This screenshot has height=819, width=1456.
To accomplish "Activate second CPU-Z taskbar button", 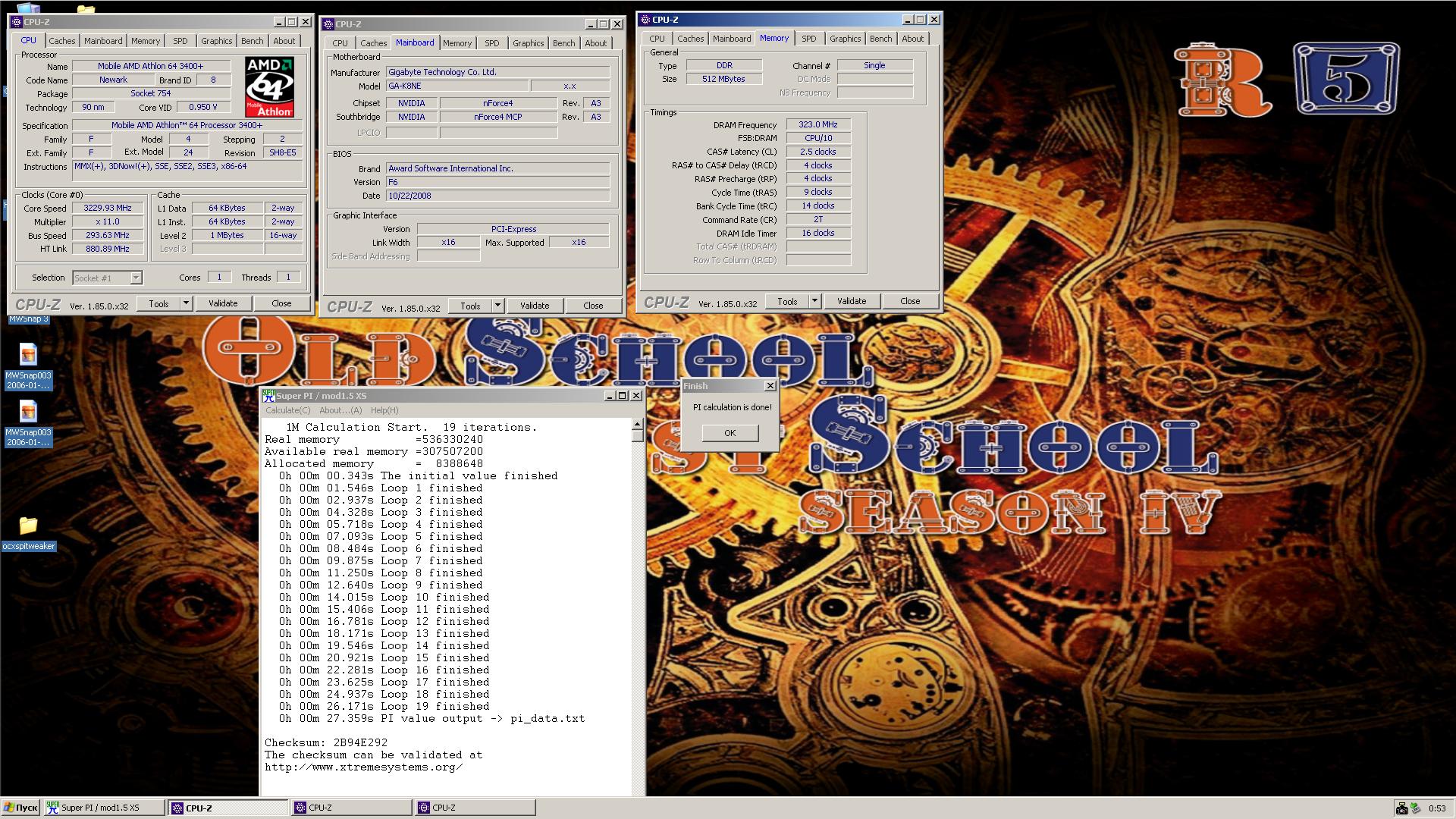I will tap(352, 808).
